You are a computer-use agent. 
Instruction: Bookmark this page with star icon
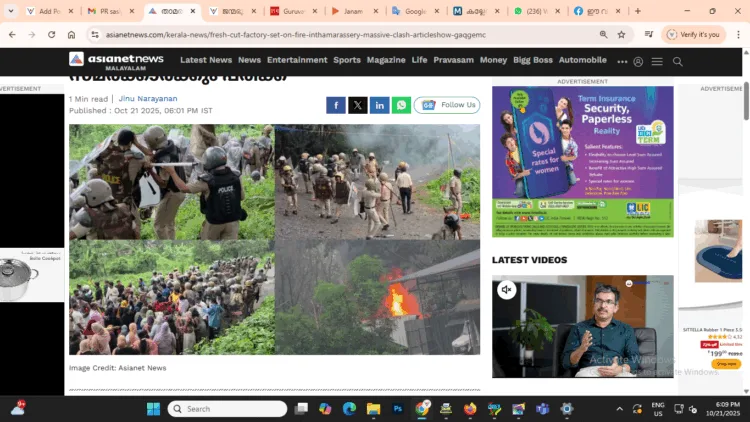[x=621, y=34]
